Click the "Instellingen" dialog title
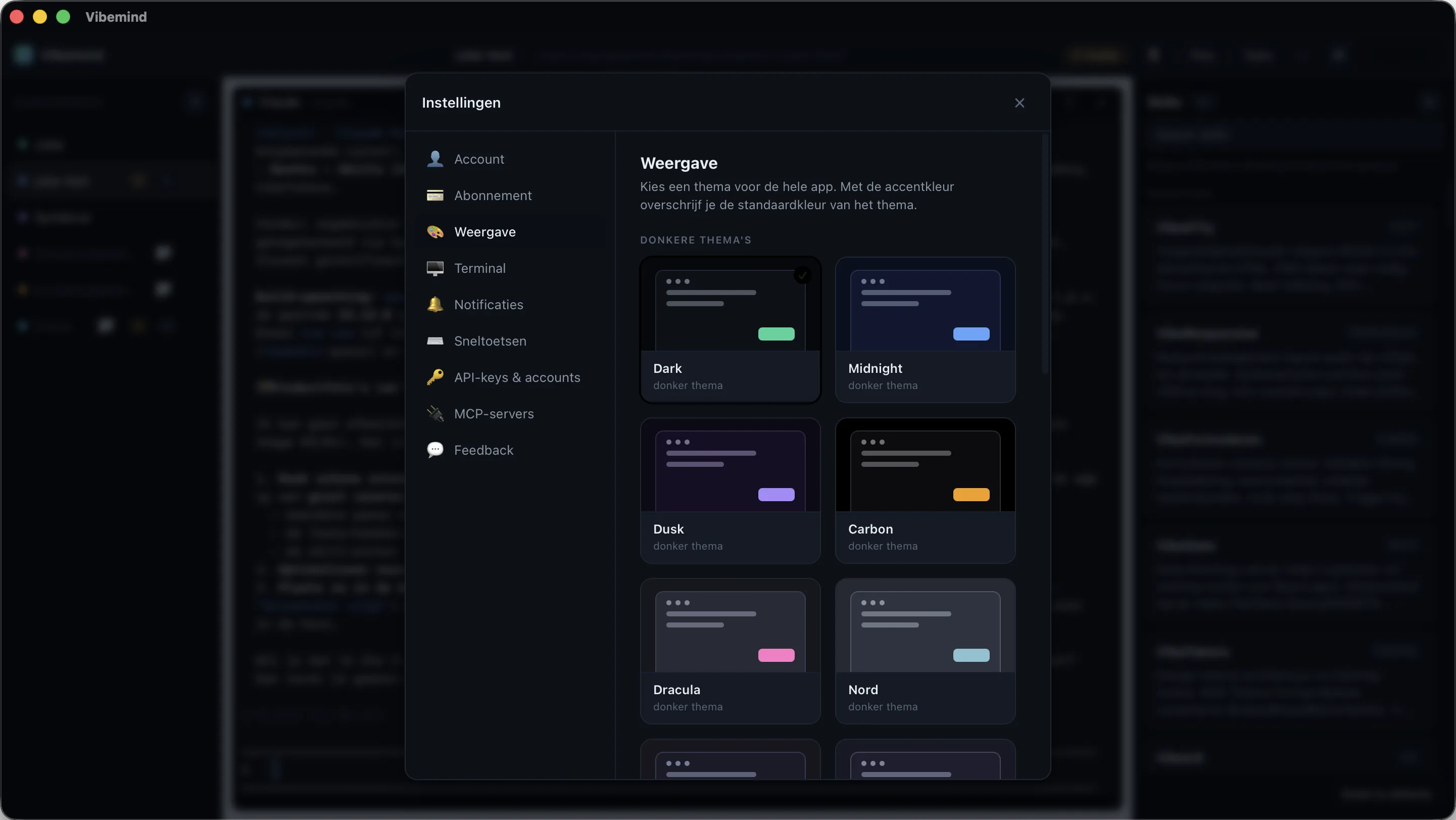This screenshot has width=1456, height=820. pyautogui.click(x=461, y=103)
